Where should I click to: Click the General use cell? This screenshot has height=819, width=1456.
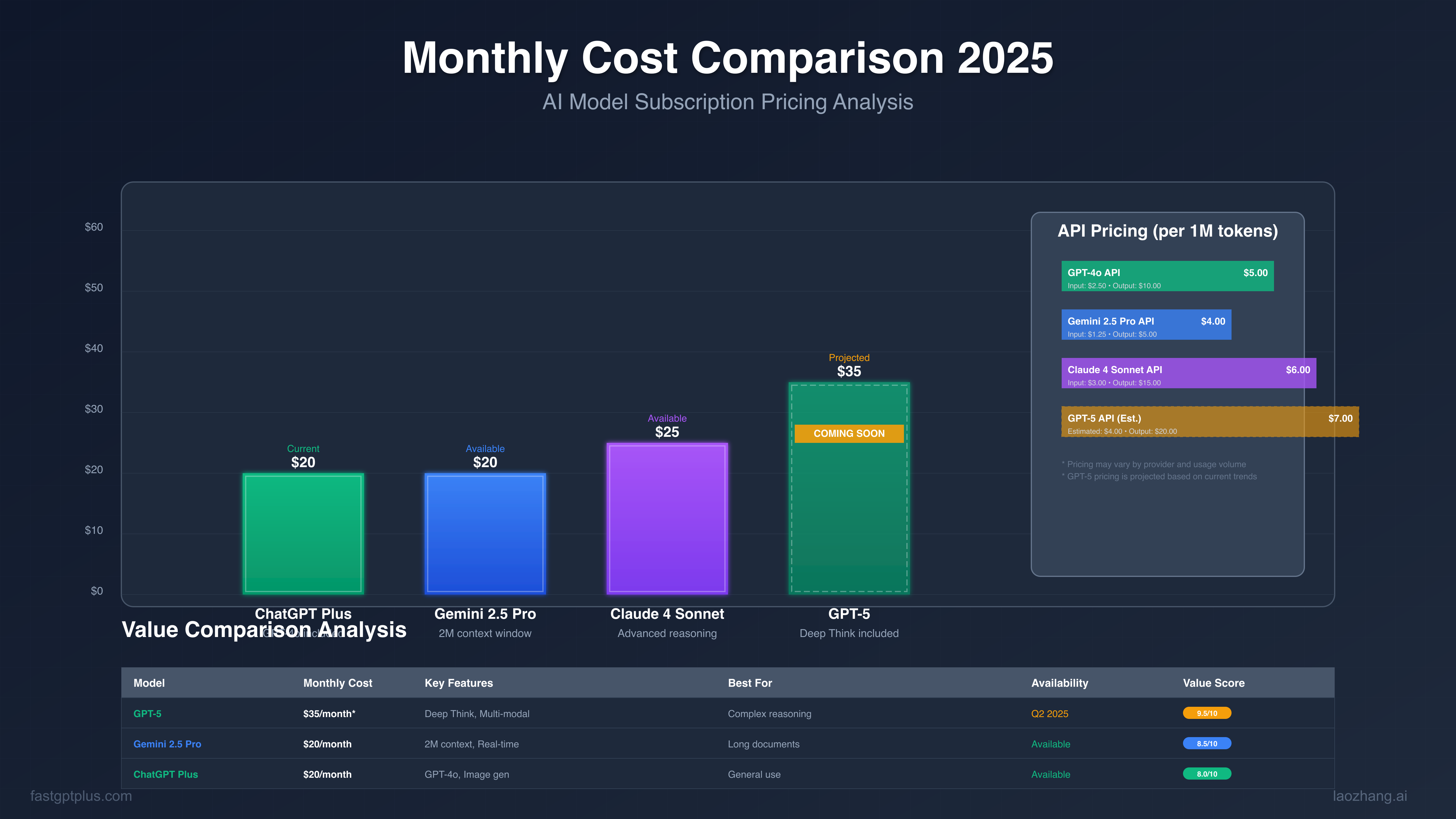coord(754,774)
